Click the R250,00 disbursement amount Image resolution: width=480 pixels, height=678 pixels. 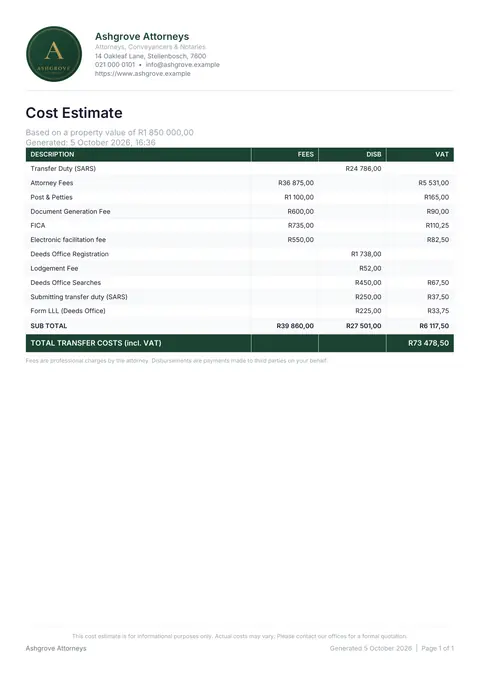point(368,297)
